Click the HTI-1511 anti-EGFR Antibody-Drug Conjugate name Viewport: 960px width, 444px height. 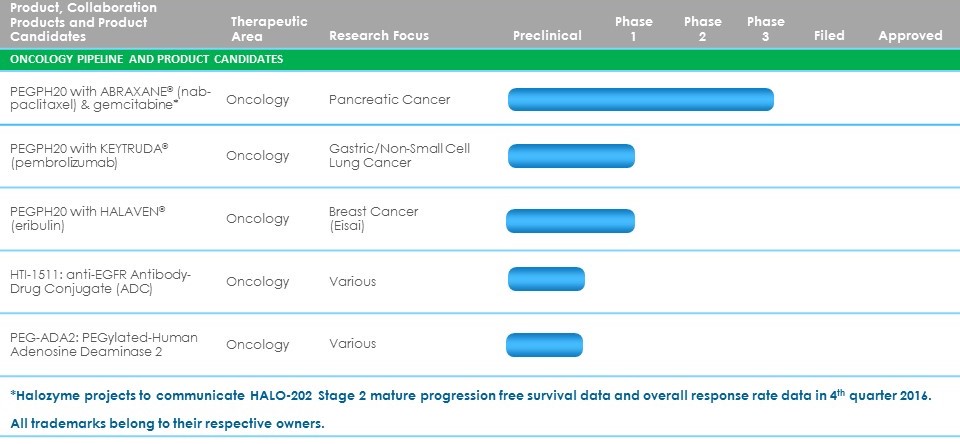99,282
